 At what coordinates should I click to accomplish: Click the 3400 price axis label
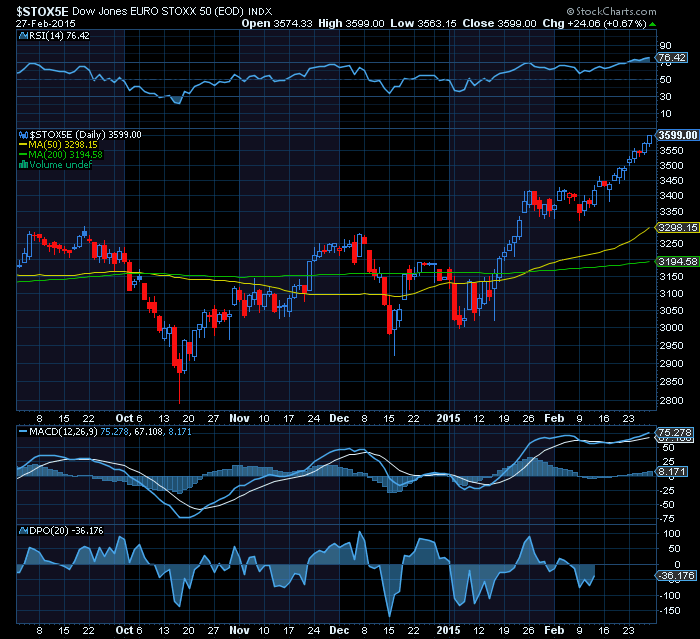point(671,196)
